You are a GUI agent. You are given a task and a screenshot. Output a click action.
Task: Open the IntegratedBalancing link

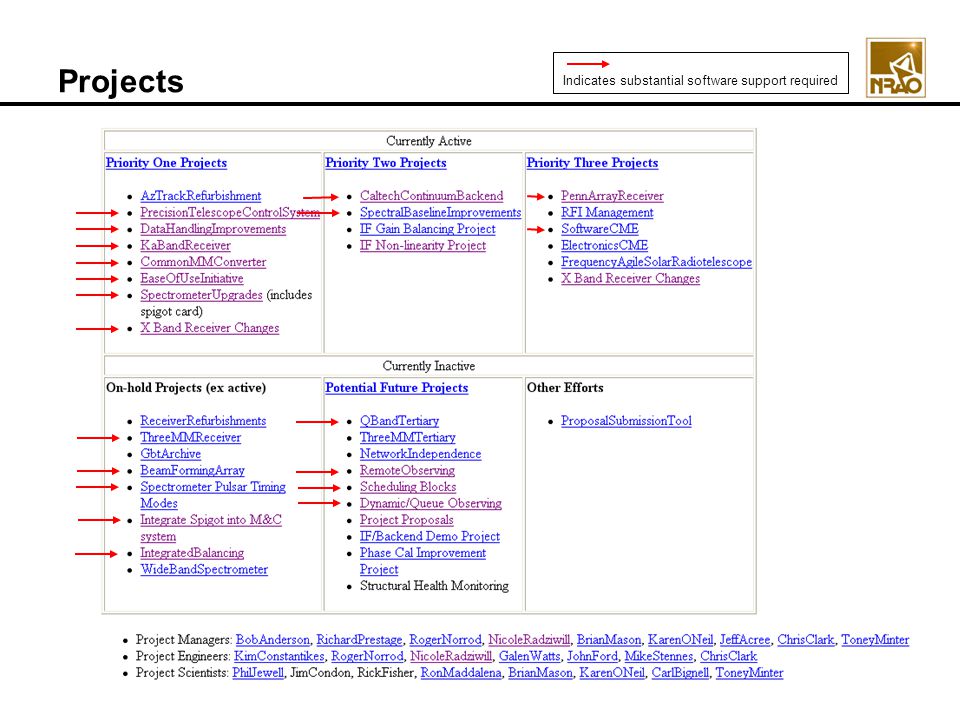pos(192,553)
